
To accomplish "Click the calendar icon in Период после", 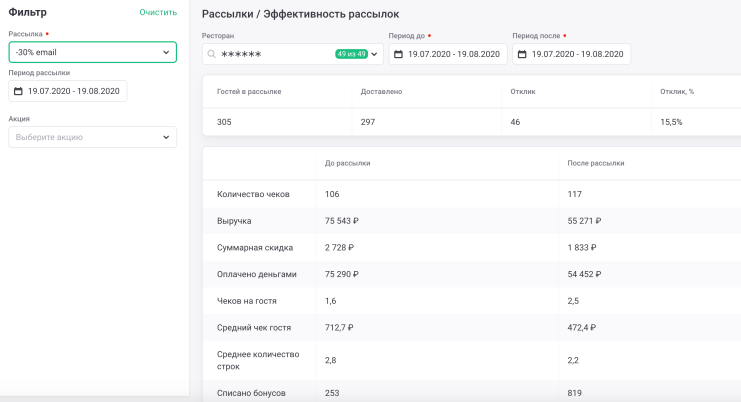I will 522,54.
